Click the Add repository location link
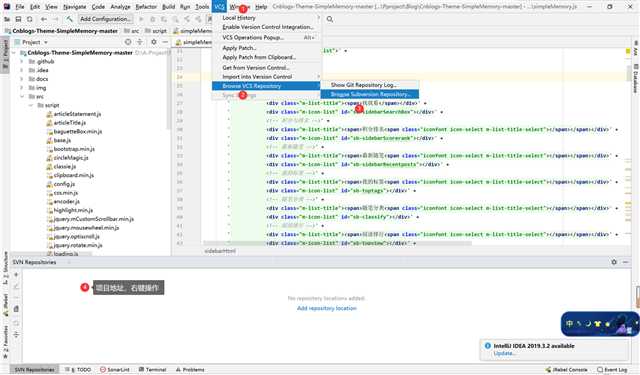The width and height of the screenshot is (640, 375). 327,308
